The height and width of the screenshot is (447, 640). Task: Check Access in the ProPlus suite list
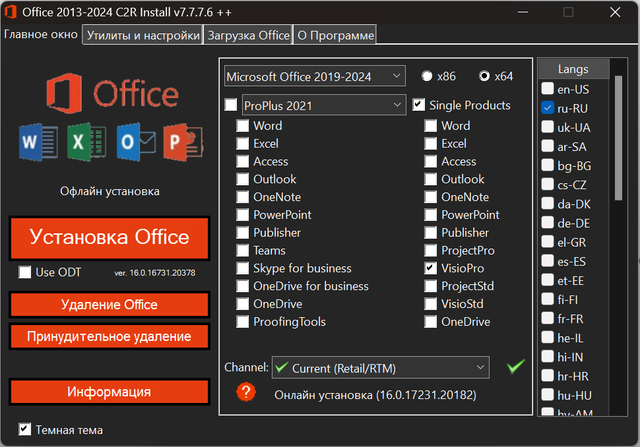242,161
